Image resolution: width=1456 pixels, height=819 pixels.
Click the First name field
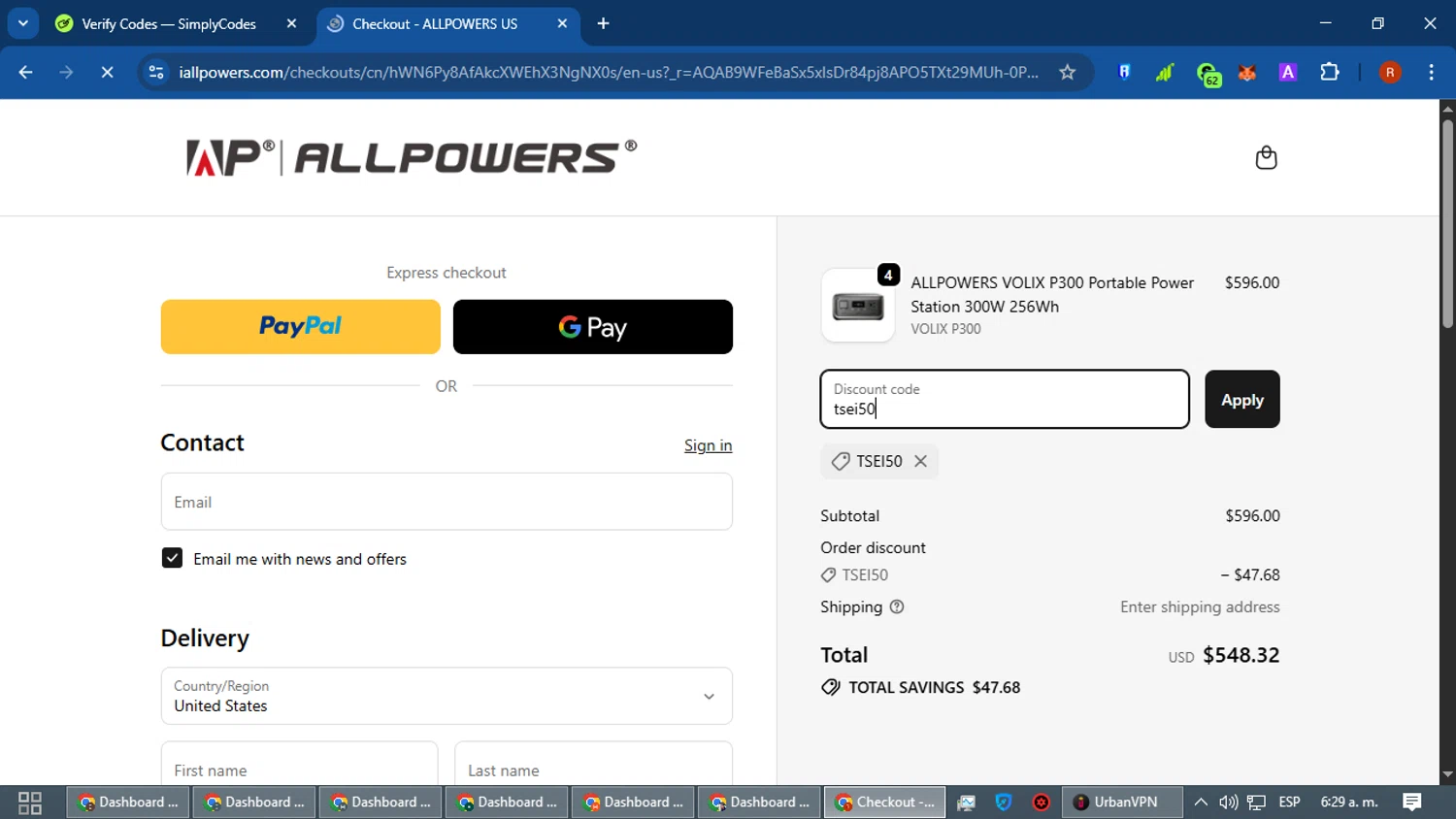(x=299, y=764)
